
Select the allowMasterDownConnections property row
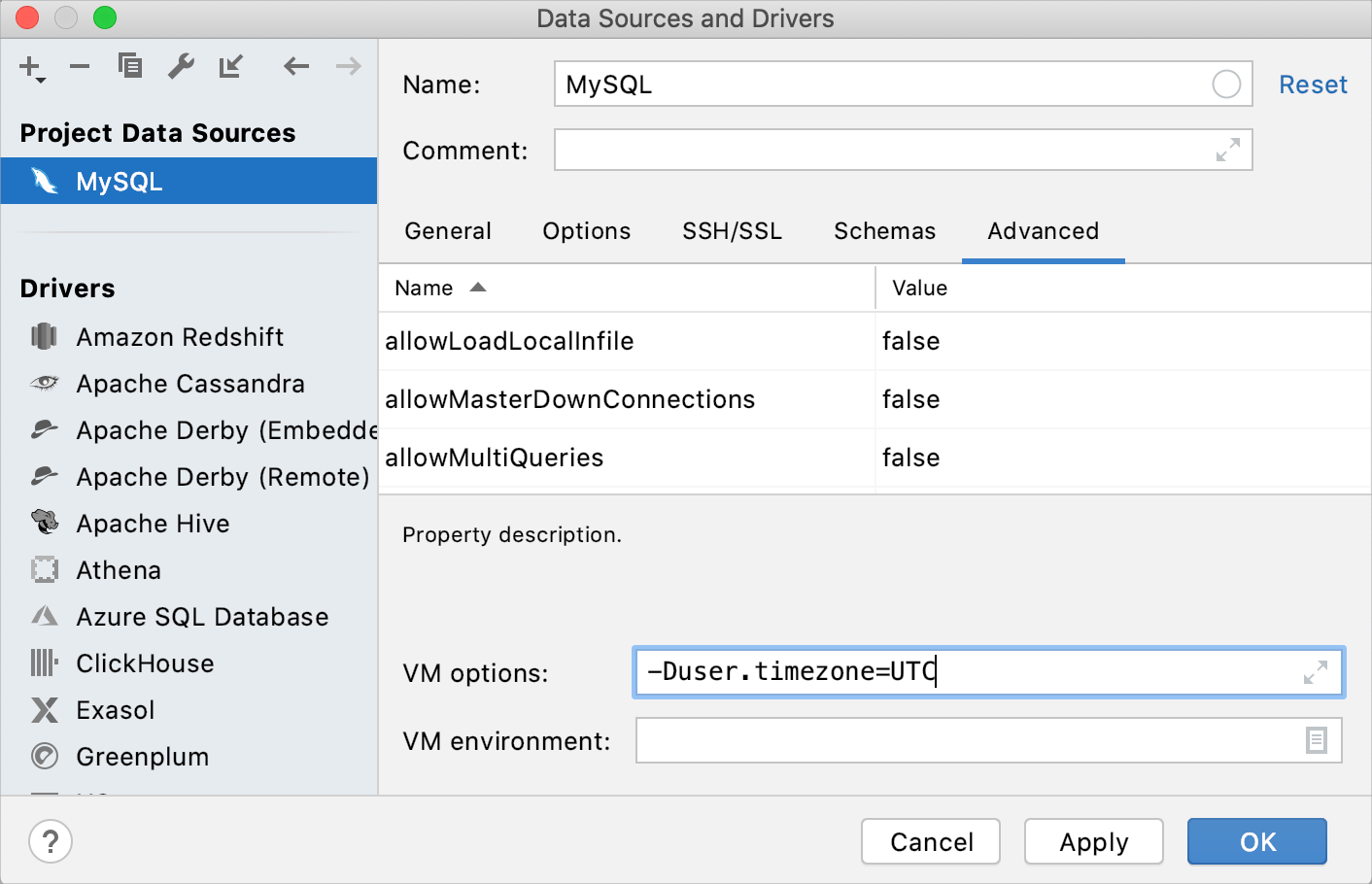pyautogui.click(x=875, y=399)
